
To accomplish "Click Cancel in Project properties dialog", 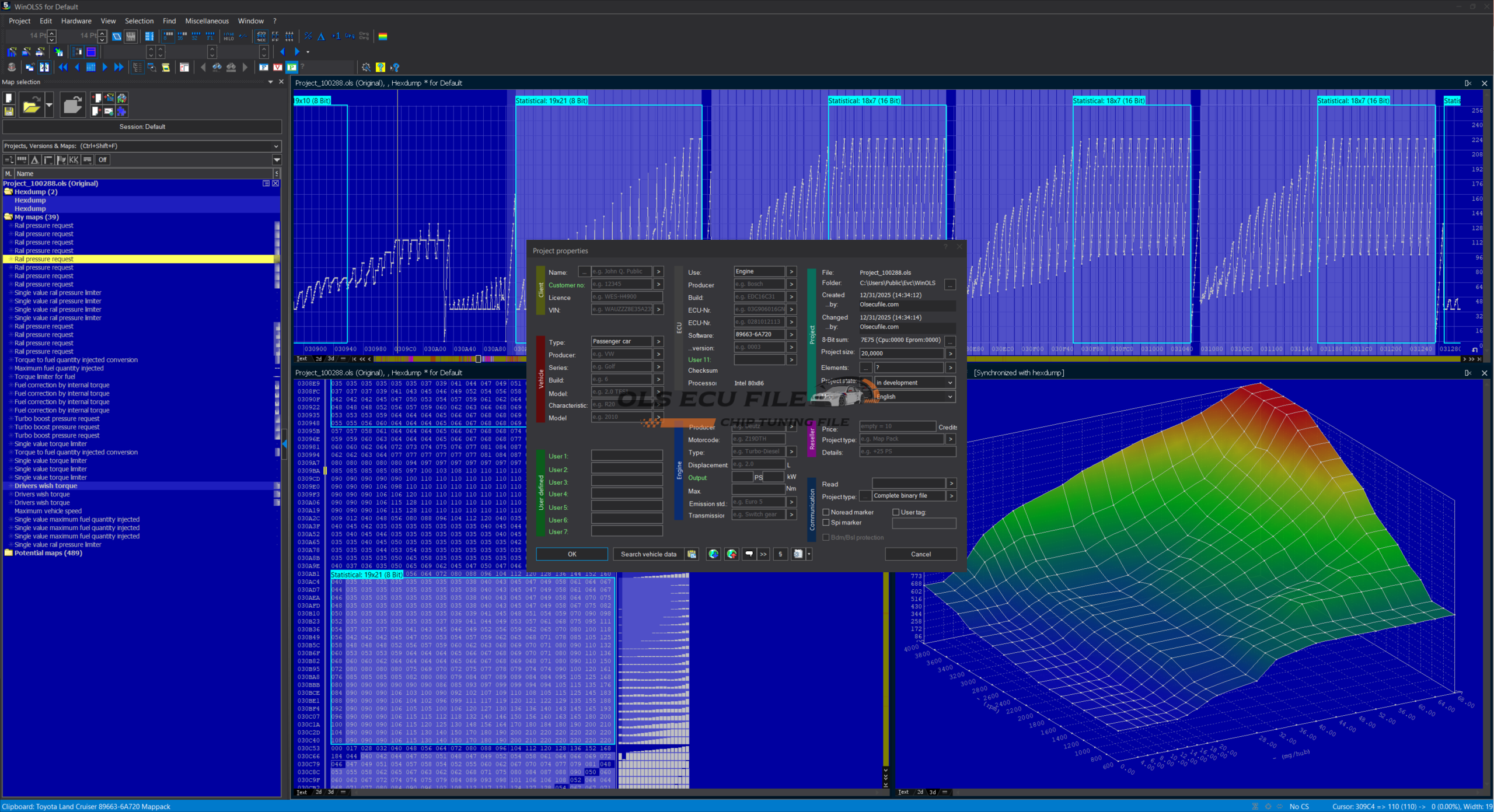I will [920, 554].
